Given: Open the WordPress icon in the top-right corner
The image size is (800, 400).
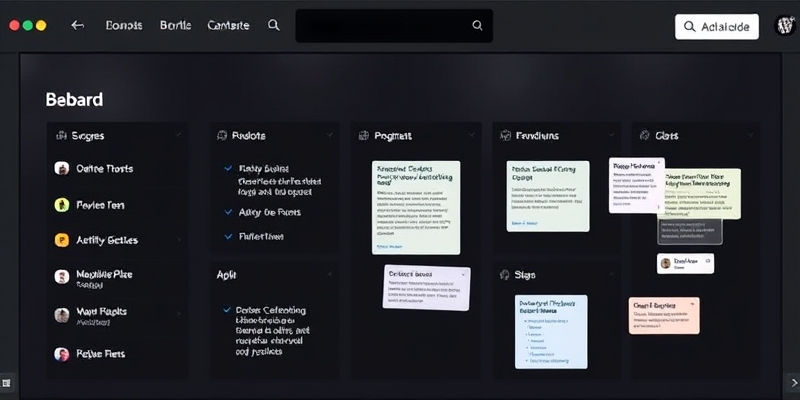Looking at the screenshot, I should [x=784, y=27].
